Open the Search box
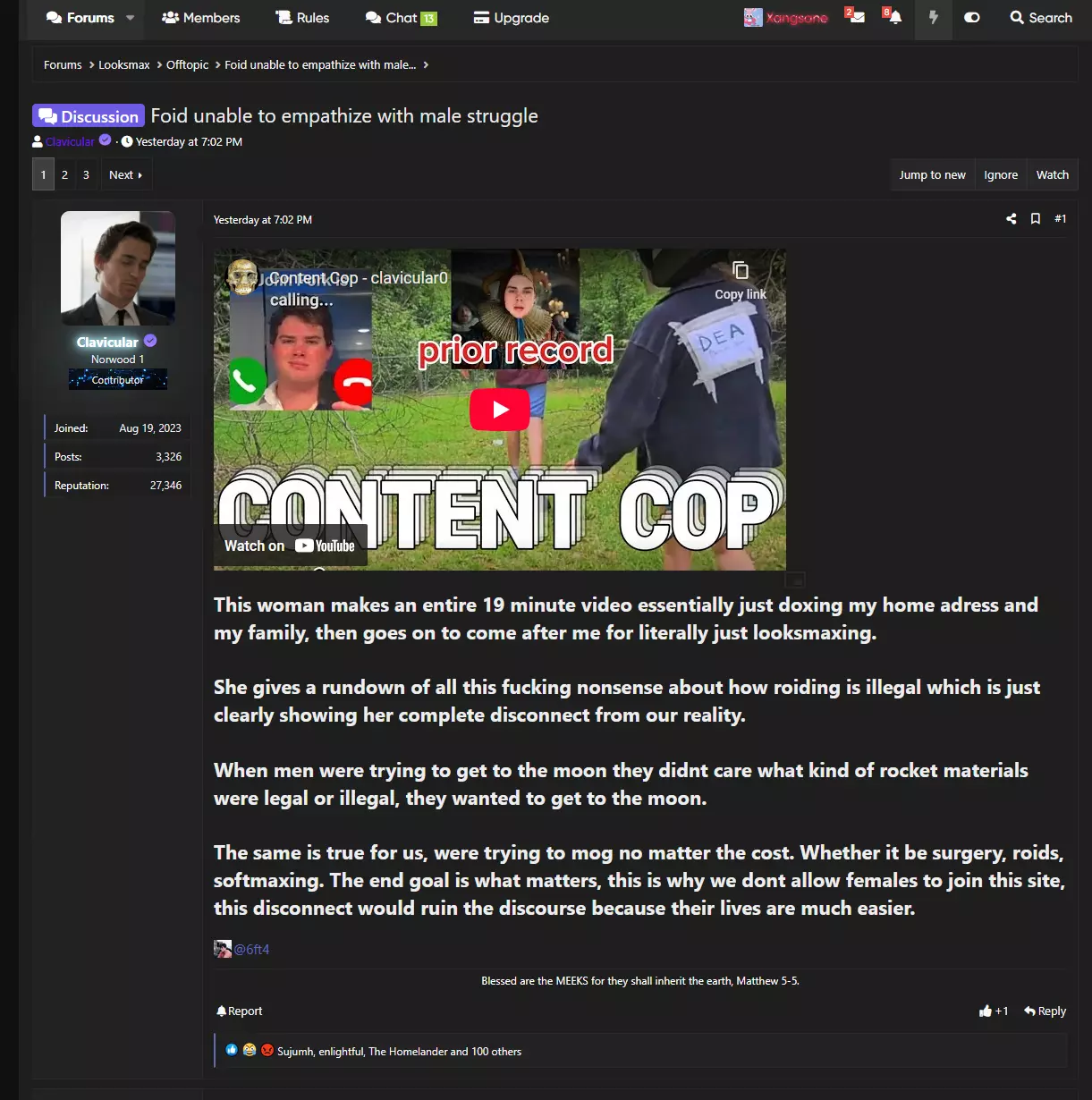Image resolution: width=1092 pixels, height=1100 pixels. coord(1041,18)
